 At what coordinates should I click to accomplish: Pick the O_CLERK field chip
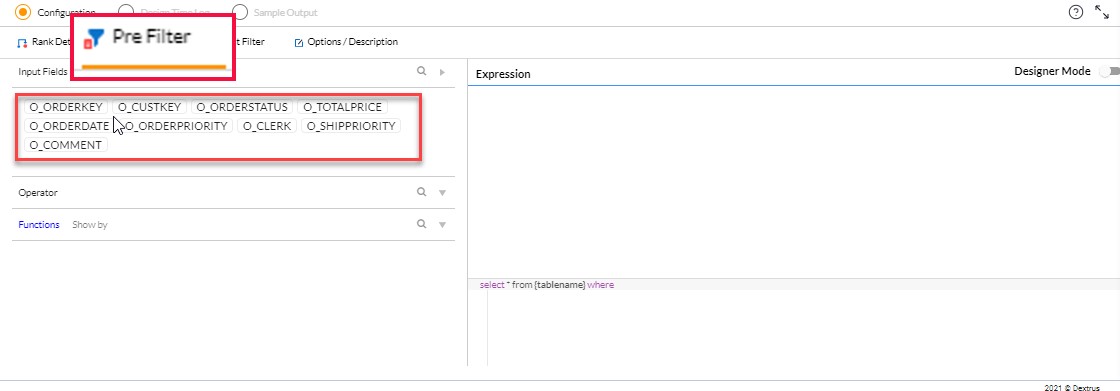pyautogui.click(x=267, y=126)
